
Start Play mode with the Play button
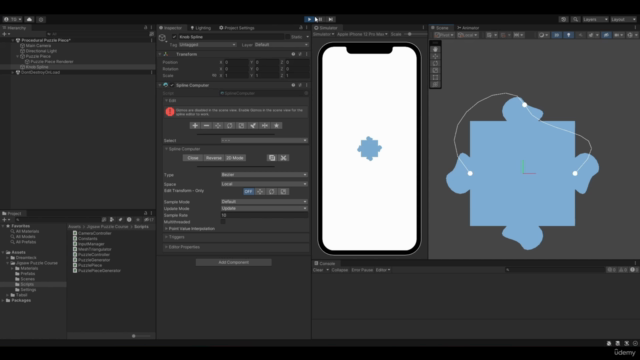[x=309, y=19]
